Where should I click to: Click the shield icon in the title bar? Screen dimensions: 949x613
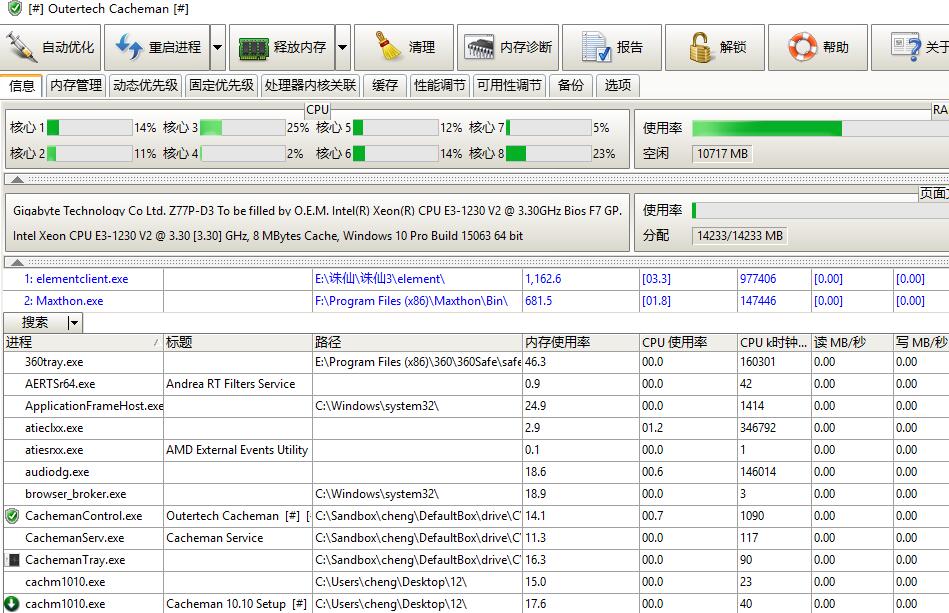pos(15,8)
